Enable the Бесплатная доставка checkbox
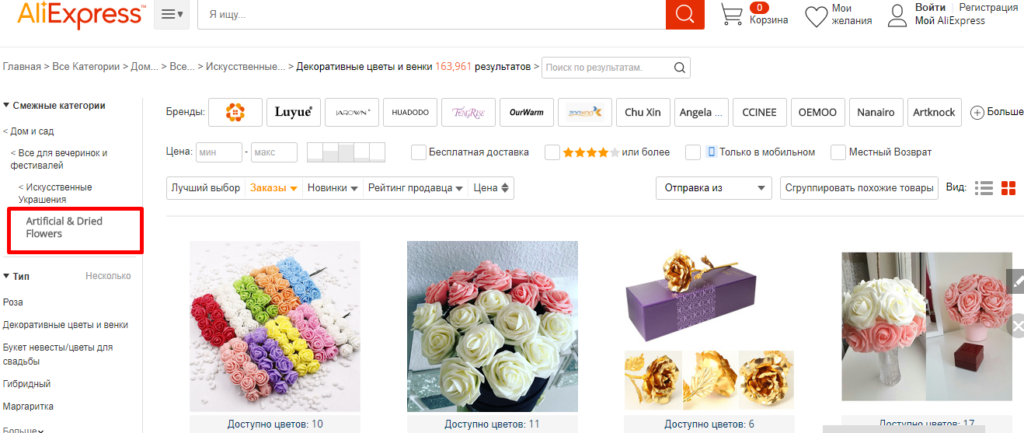The width and height of the screenshot is (1024, 433). click(x=419, y=153)
